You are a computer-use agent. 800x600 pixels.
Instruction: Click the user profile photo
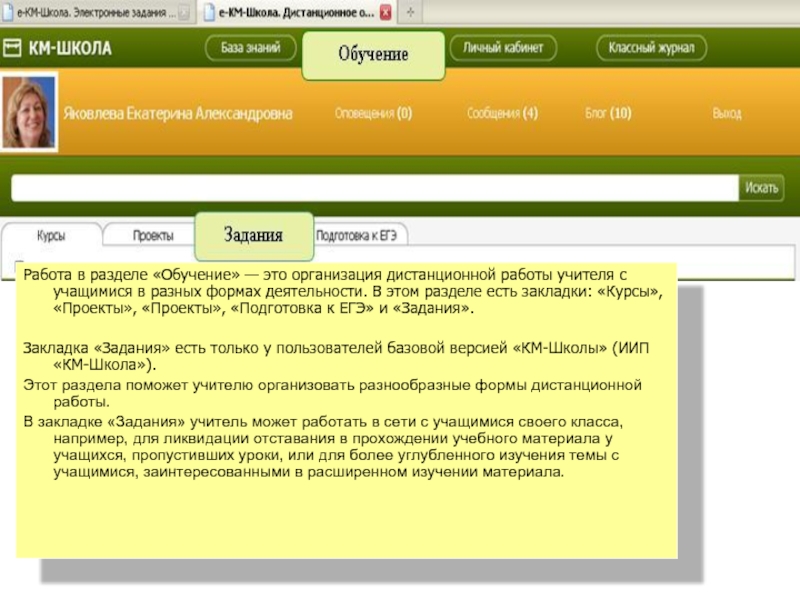(29, 112)
